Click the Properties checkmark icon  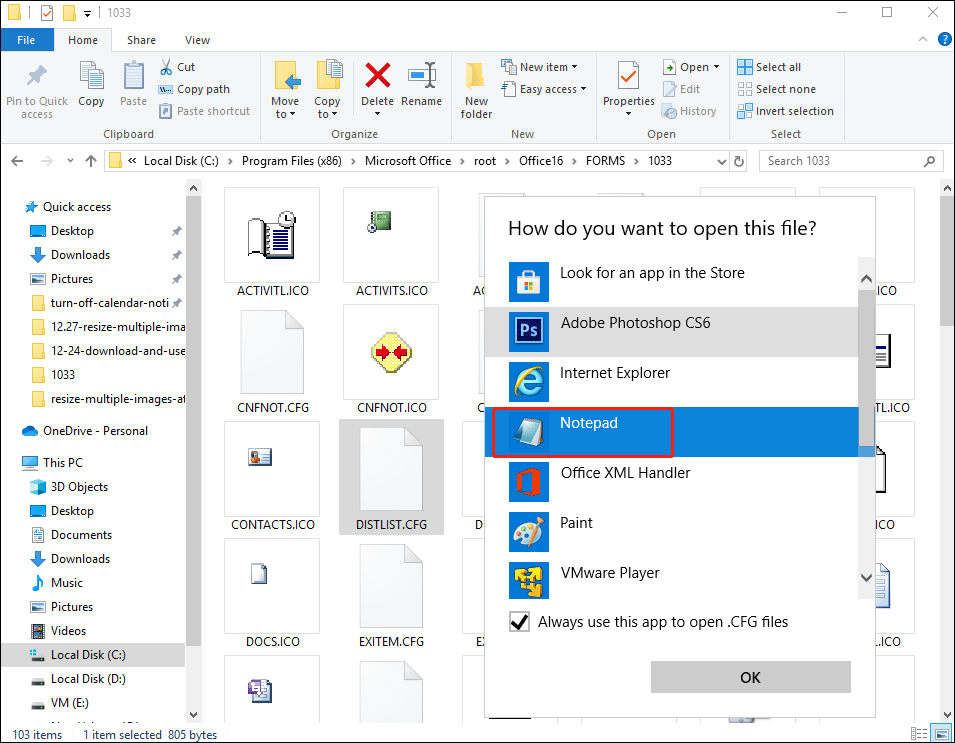coord(628,77)
